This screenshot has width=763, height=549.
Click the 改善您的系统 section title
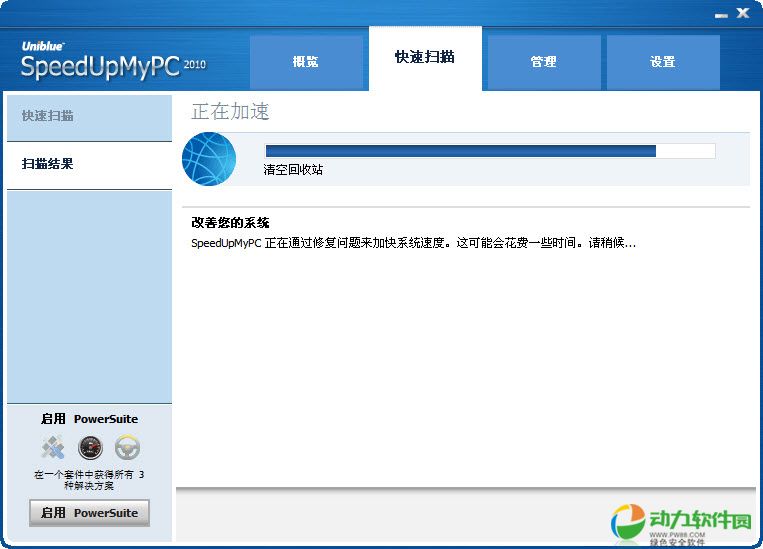click(x=230, y=223)
